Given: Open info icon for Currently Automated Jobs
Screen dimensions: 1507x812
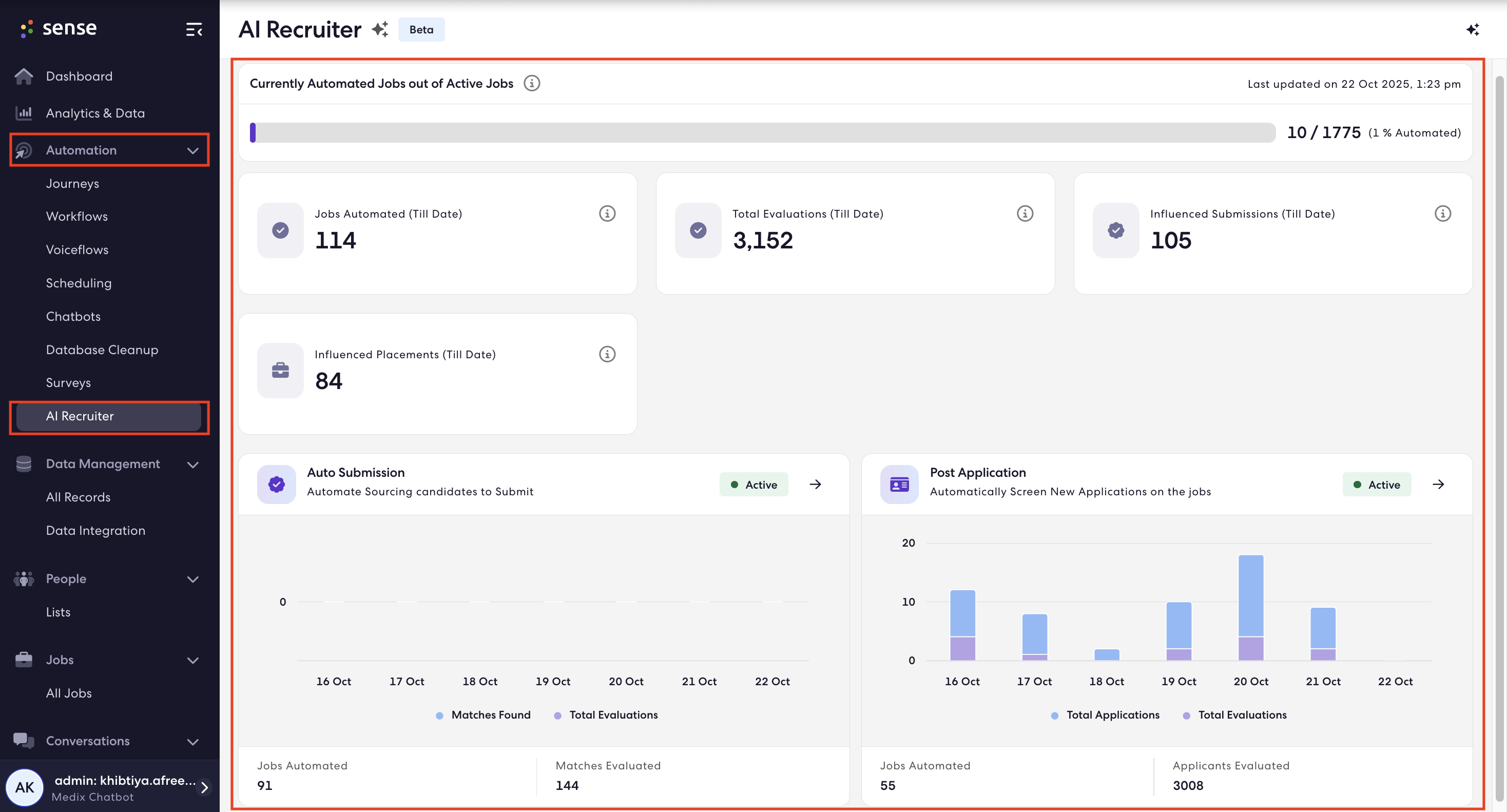Looking at the screenshot, I should [531, 83].
